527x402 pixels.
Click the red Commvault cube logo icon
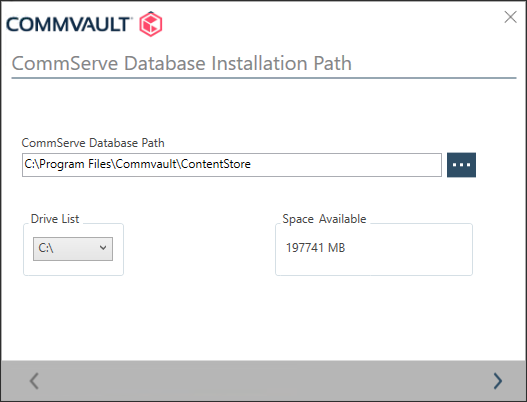coord(151,24)
